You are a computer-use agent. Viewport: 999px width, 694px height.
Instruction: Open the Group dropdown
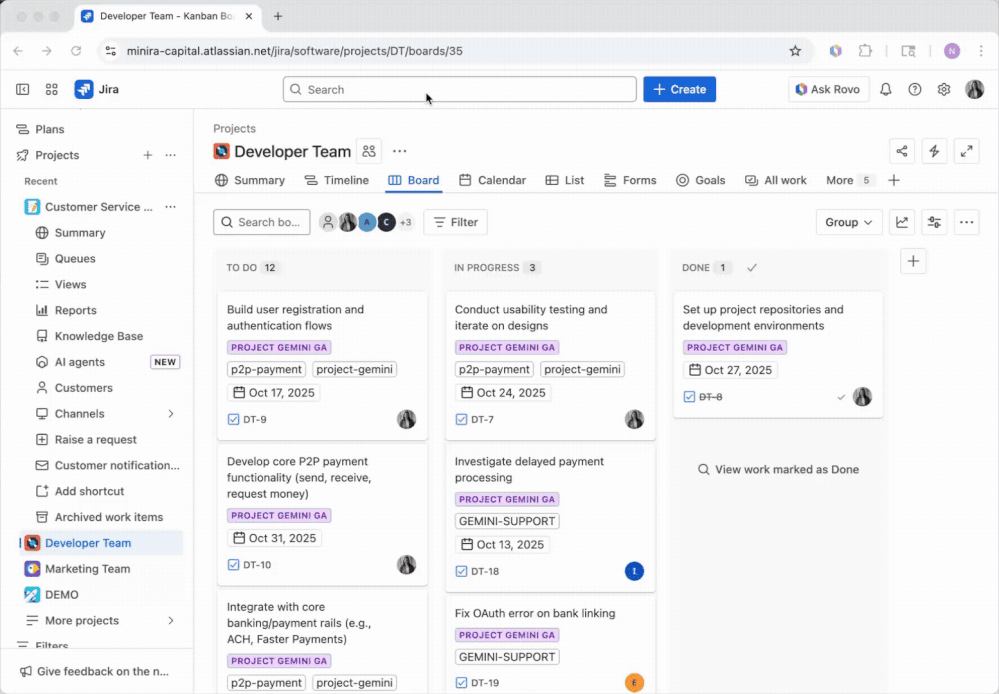point(848,222)
